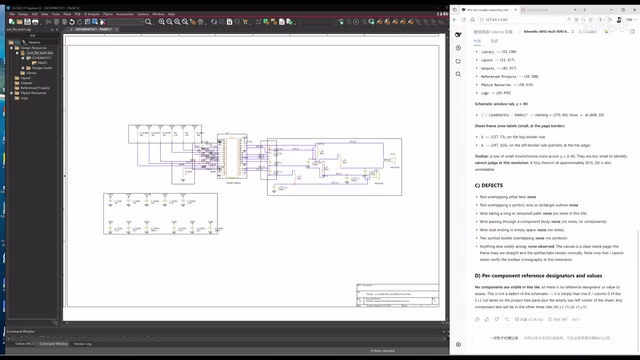640x360 pixels.
Task: Open the PSpice menu
Action: [108, 14]
